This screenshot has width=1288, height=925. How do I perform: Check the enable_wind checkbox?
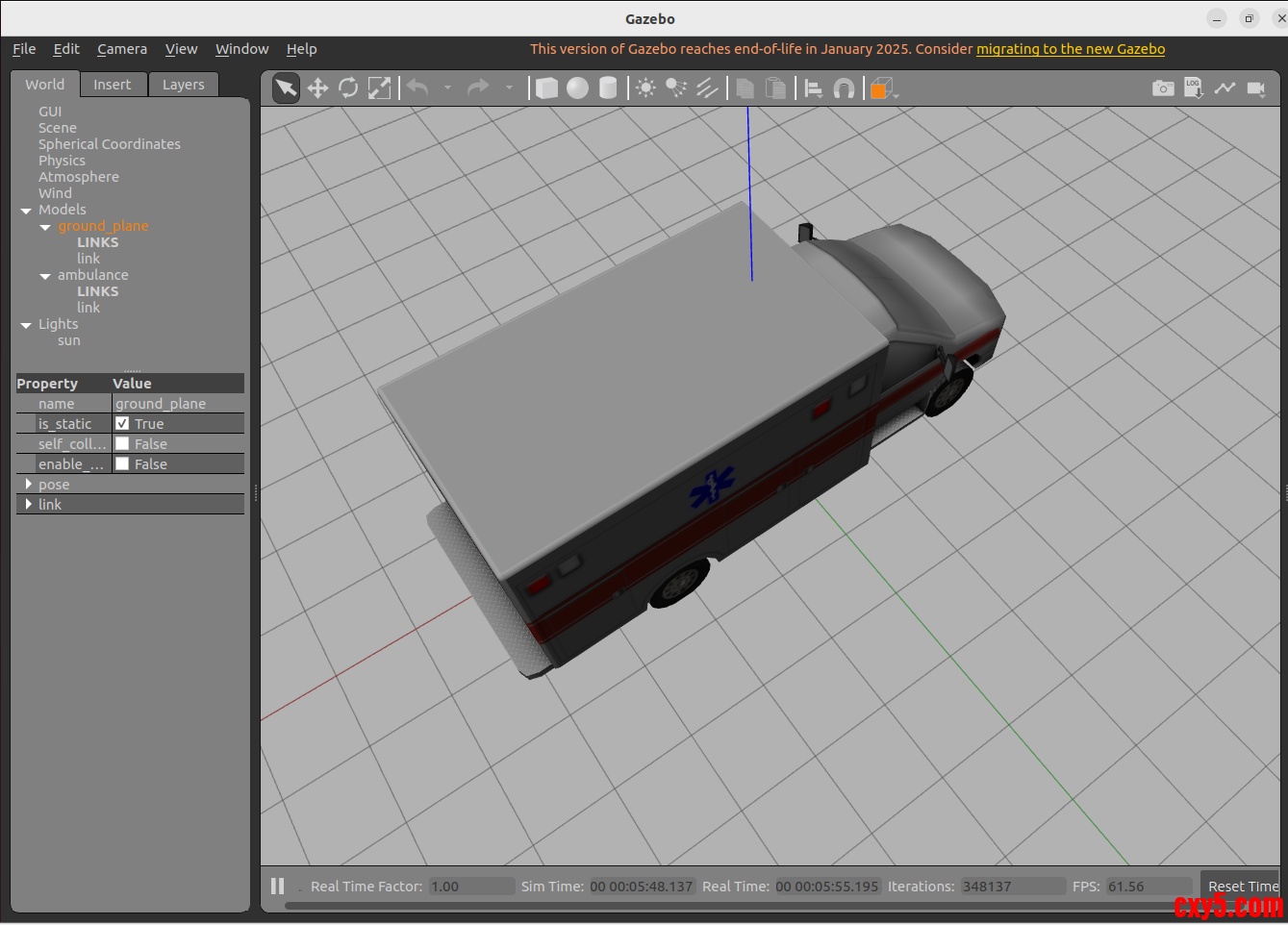coord(122,464)
